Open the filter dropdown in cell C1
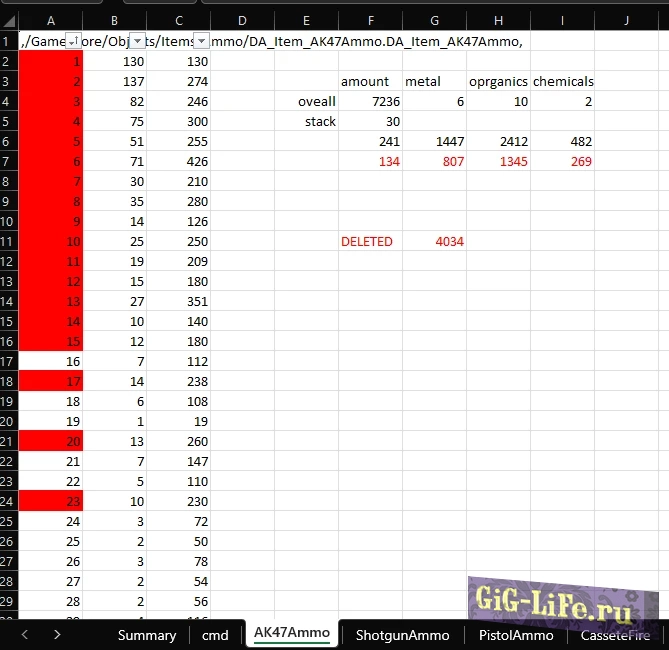Image resolution: width=669 pixels, height=650 pixels. click(x=201, y=40)
